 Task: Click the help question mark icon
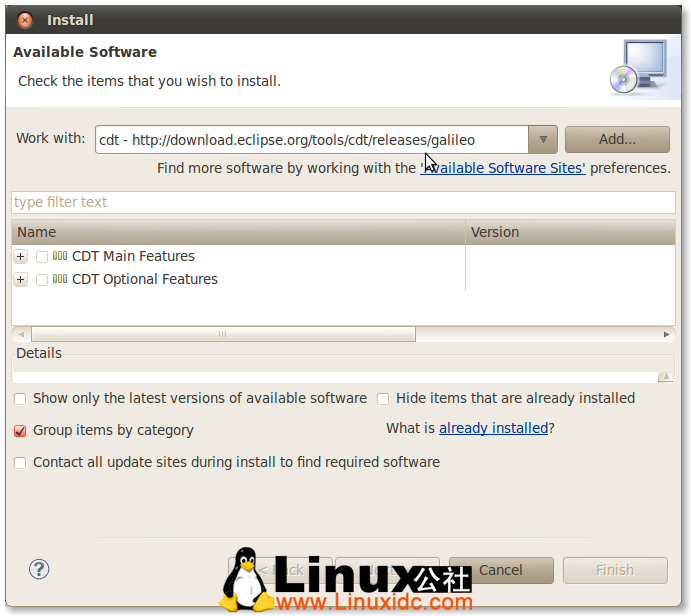(x=39, y=569)
